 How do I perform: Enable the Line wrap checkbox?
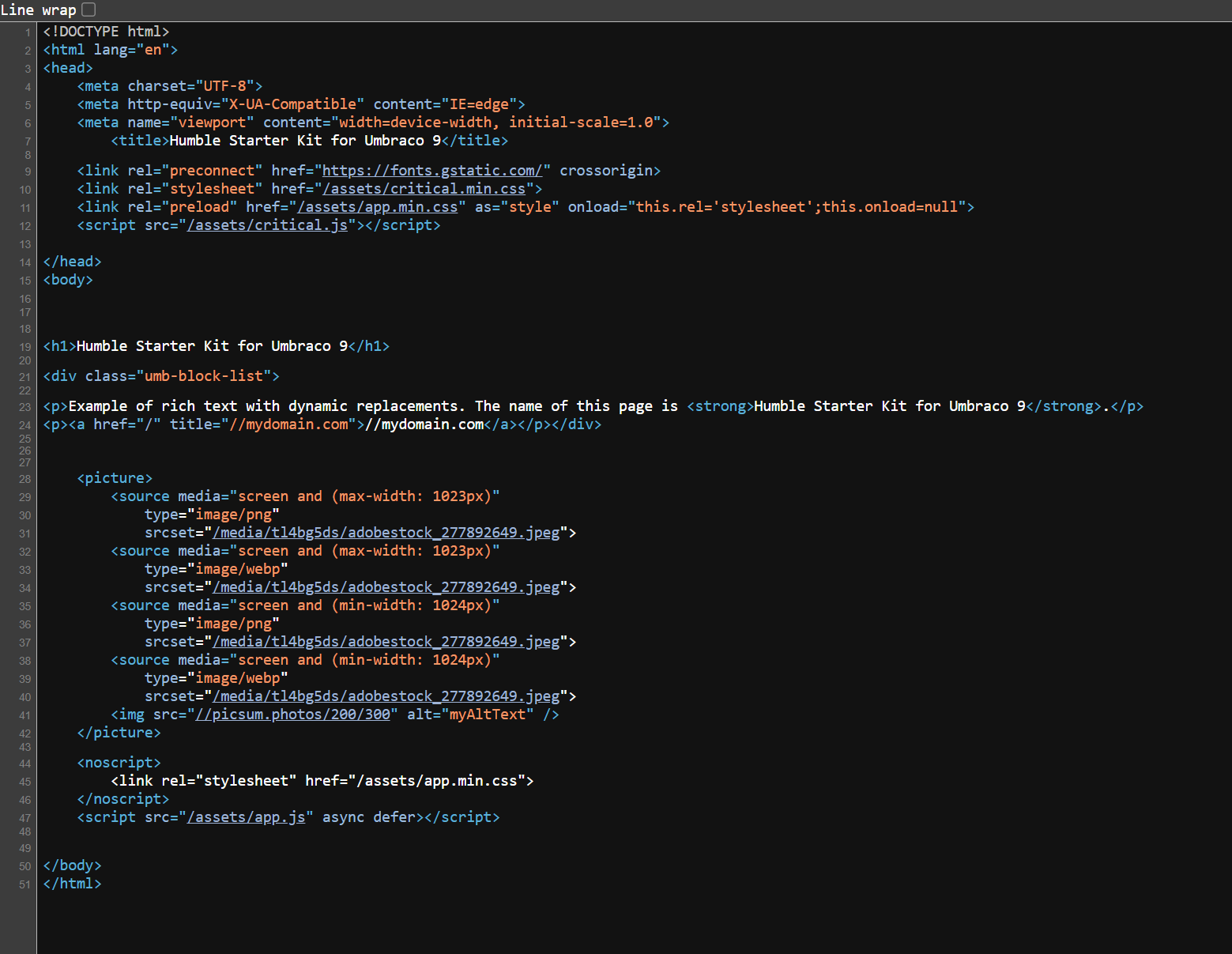88,9
